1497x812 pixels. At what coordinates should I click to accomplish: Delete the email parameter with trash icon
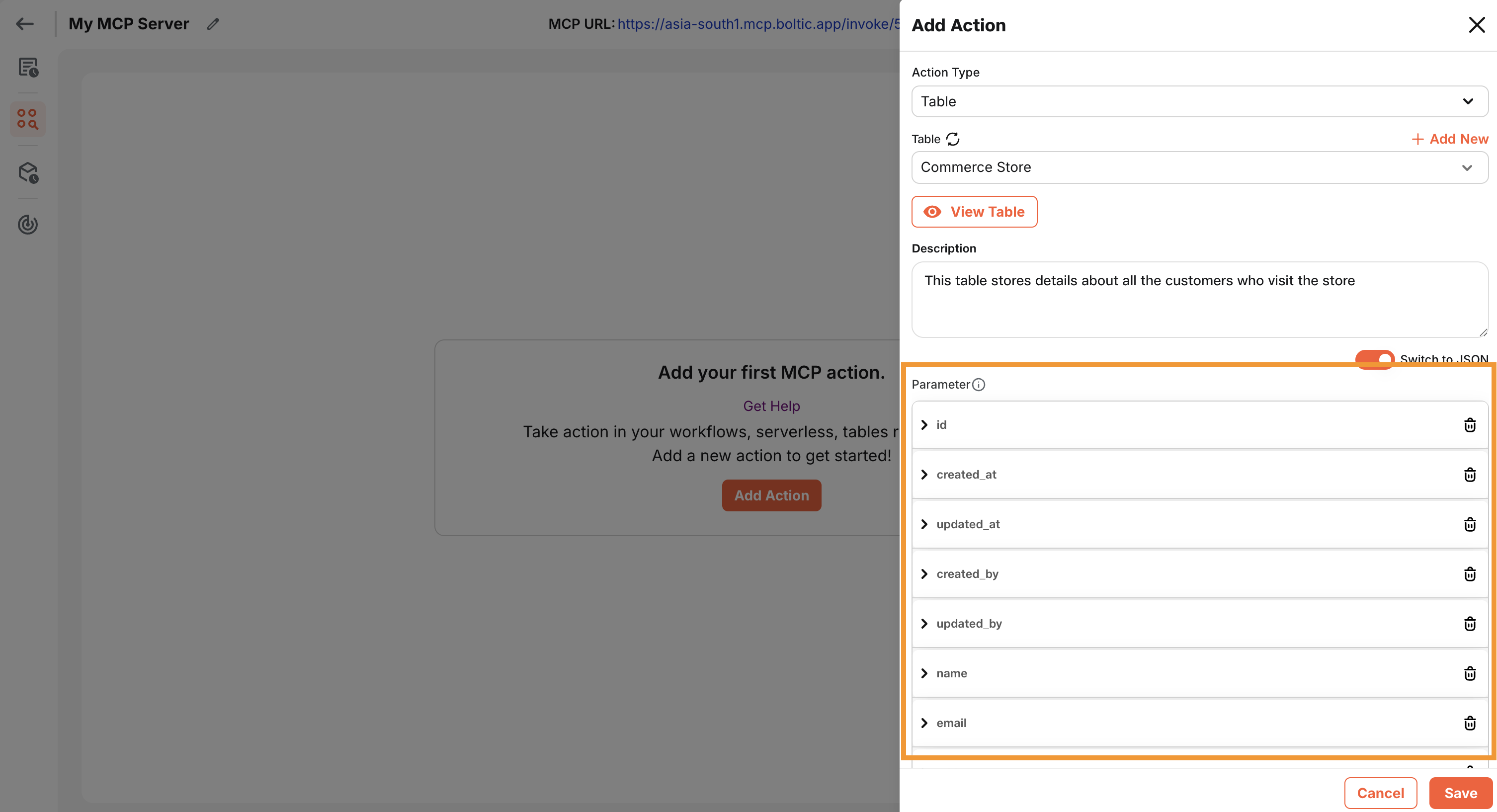point(1470,723)
